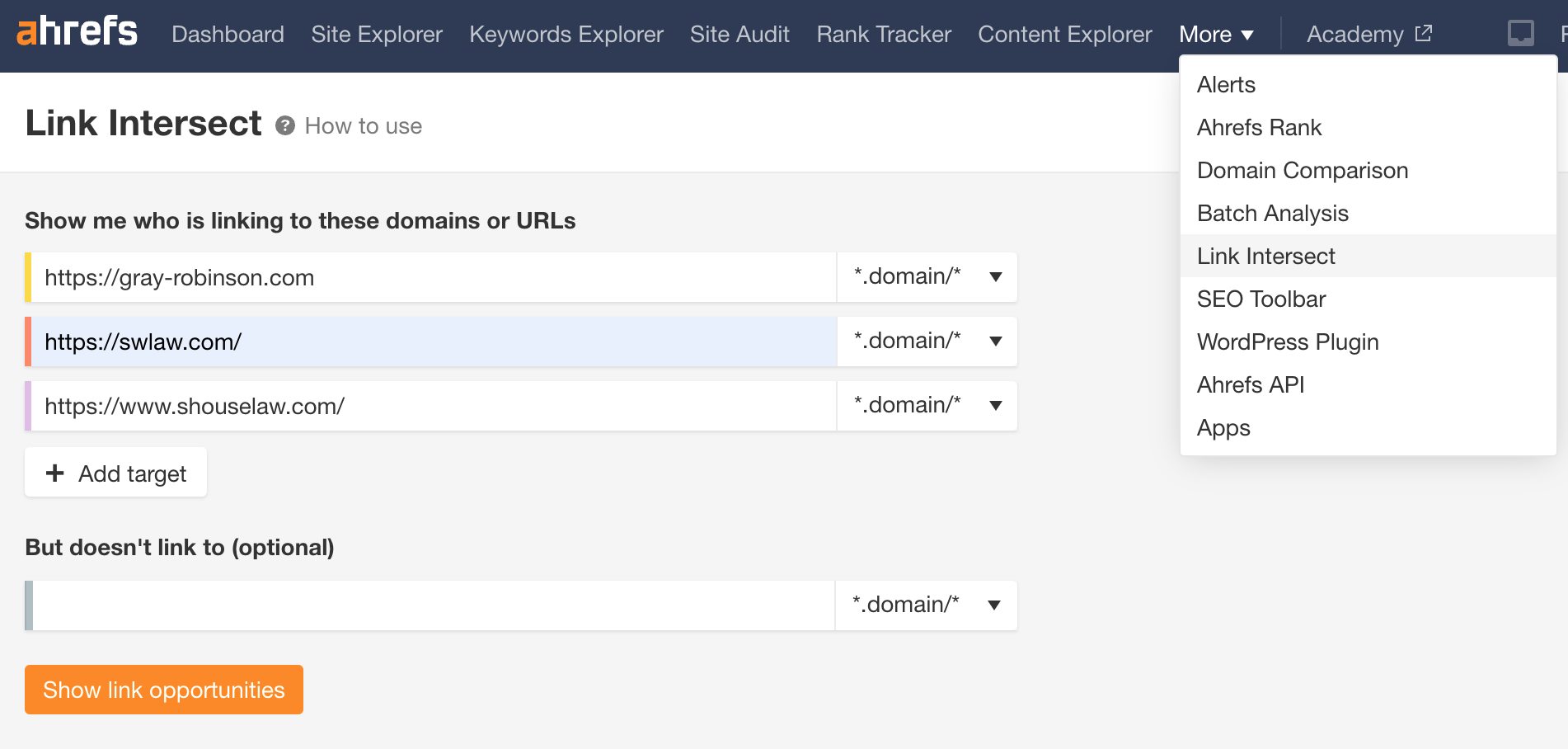The height and width of the screenshot is (749, 1568).
Task: Select SEO Toolbar from the dropdown menu
Action: pos(1261,299)
